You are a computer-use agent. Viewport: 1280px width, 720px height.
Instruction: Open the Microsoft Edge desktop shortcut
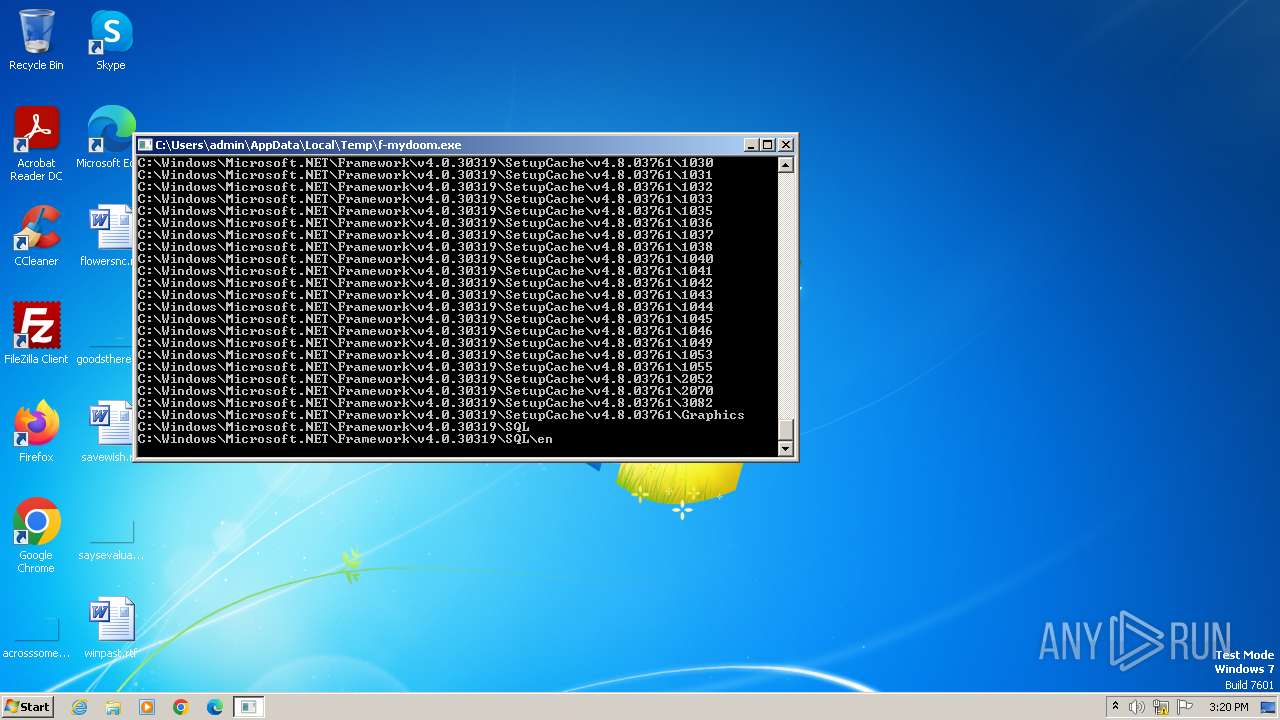point(105,138)
